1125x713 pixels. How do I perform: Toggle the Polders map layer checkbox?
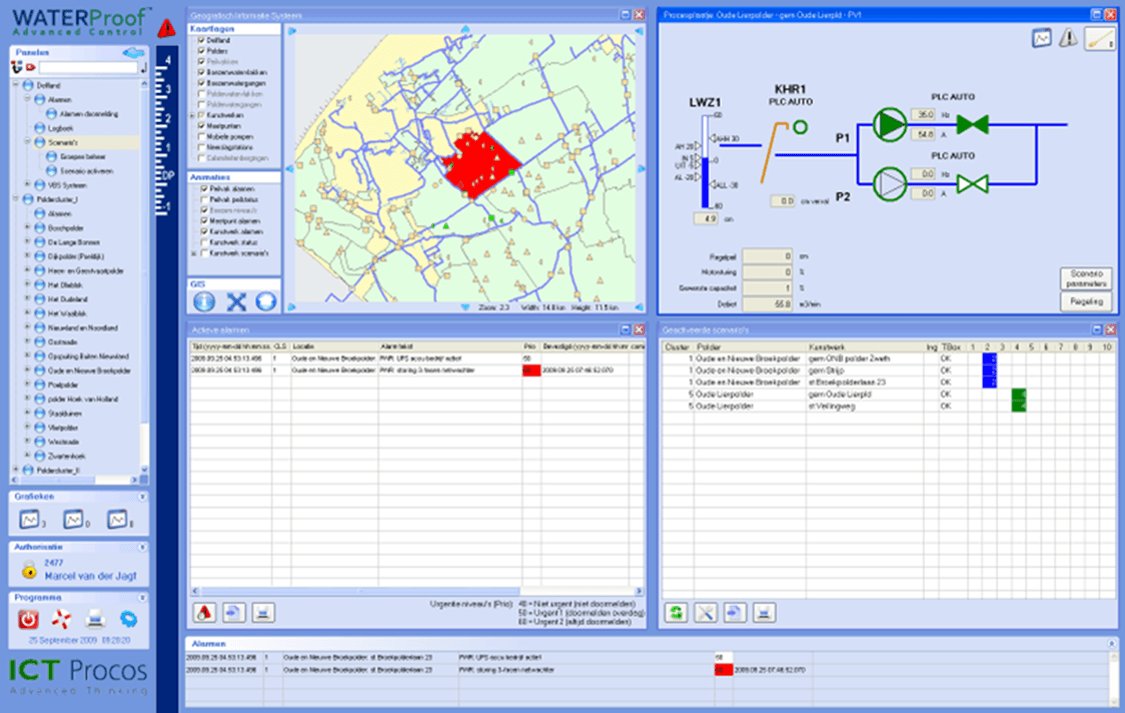pyautogui.click(x=202, y=51)
